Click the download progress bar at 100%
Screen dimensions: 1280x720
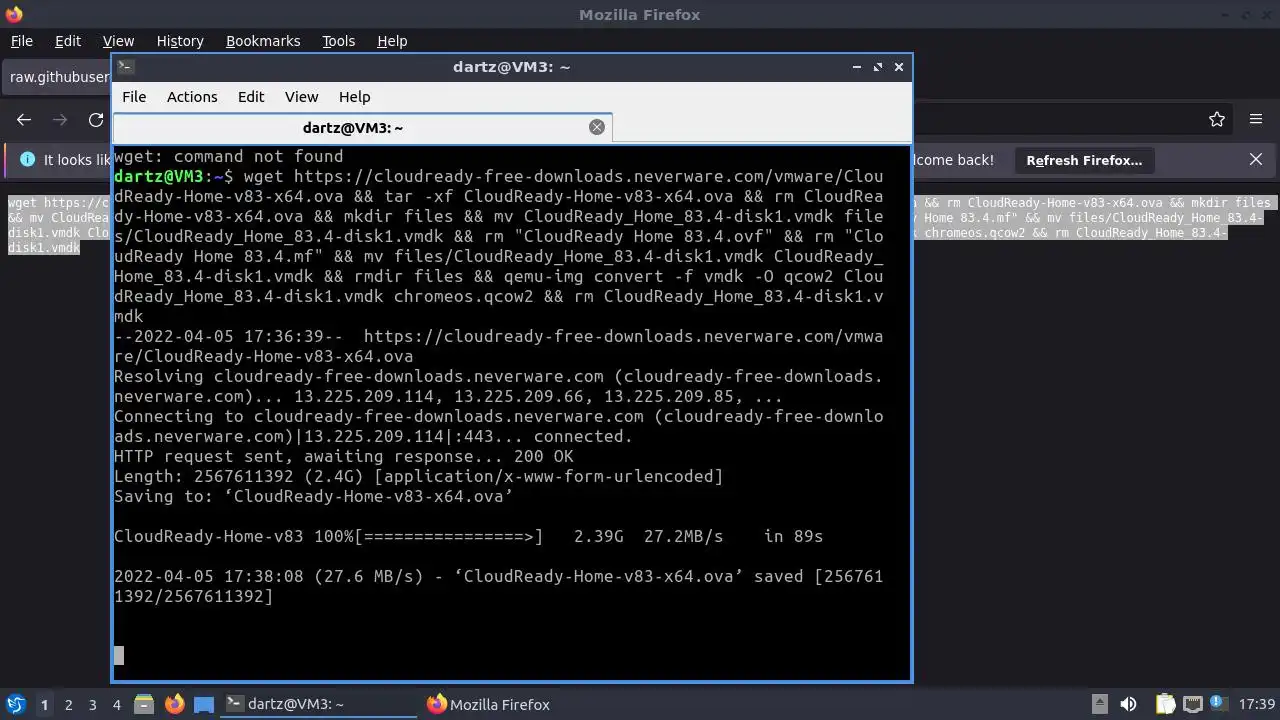pyautogui.click(x=448, y=537)
